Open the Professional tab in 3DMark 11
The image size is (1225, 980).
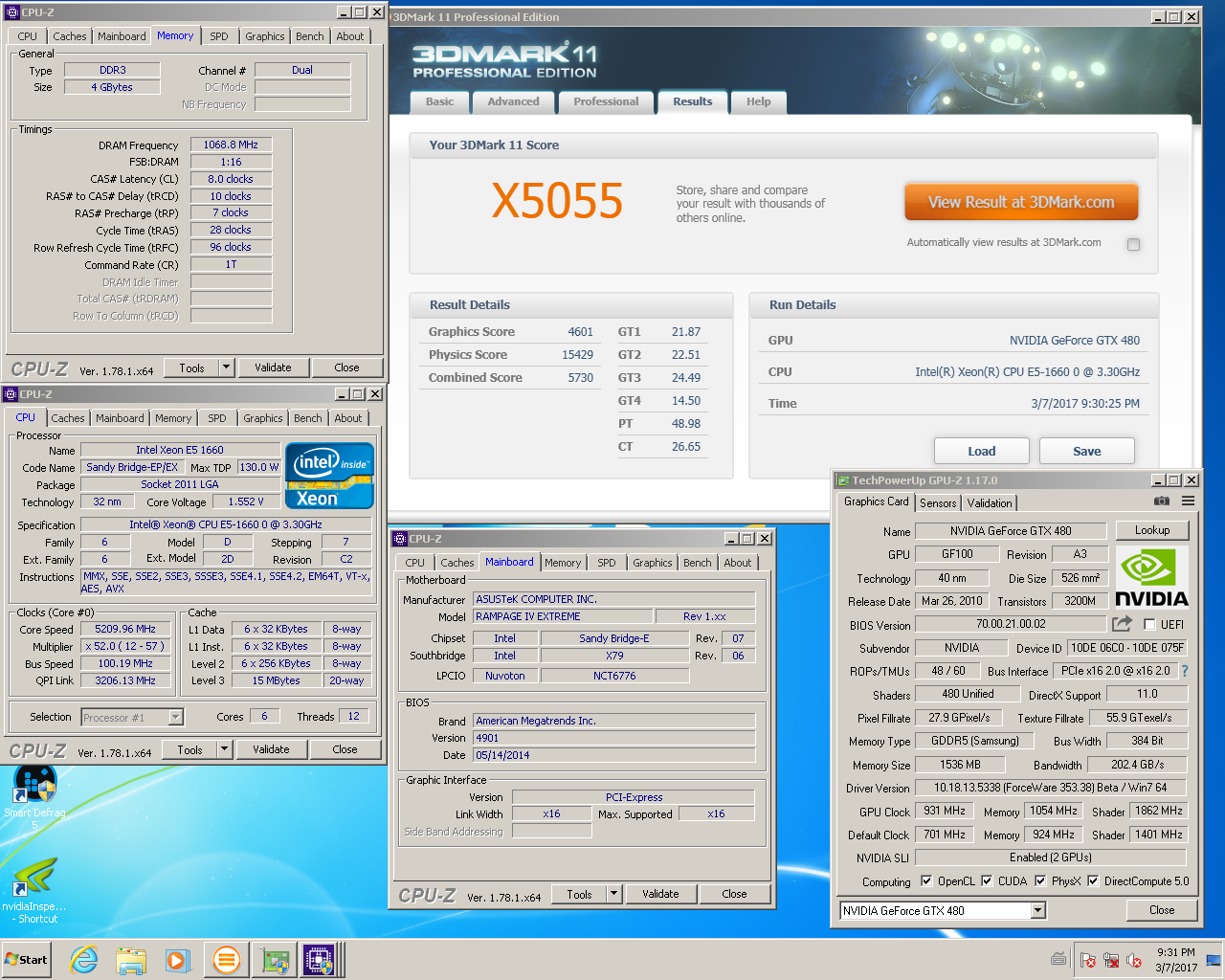pyautogui.click(x=606, y=101)
